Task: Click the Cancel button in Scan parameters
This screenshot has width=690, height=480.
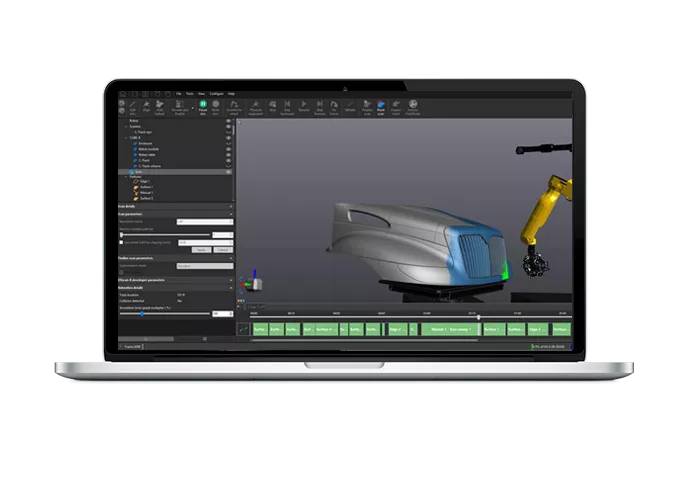Action: coord(222,250)
